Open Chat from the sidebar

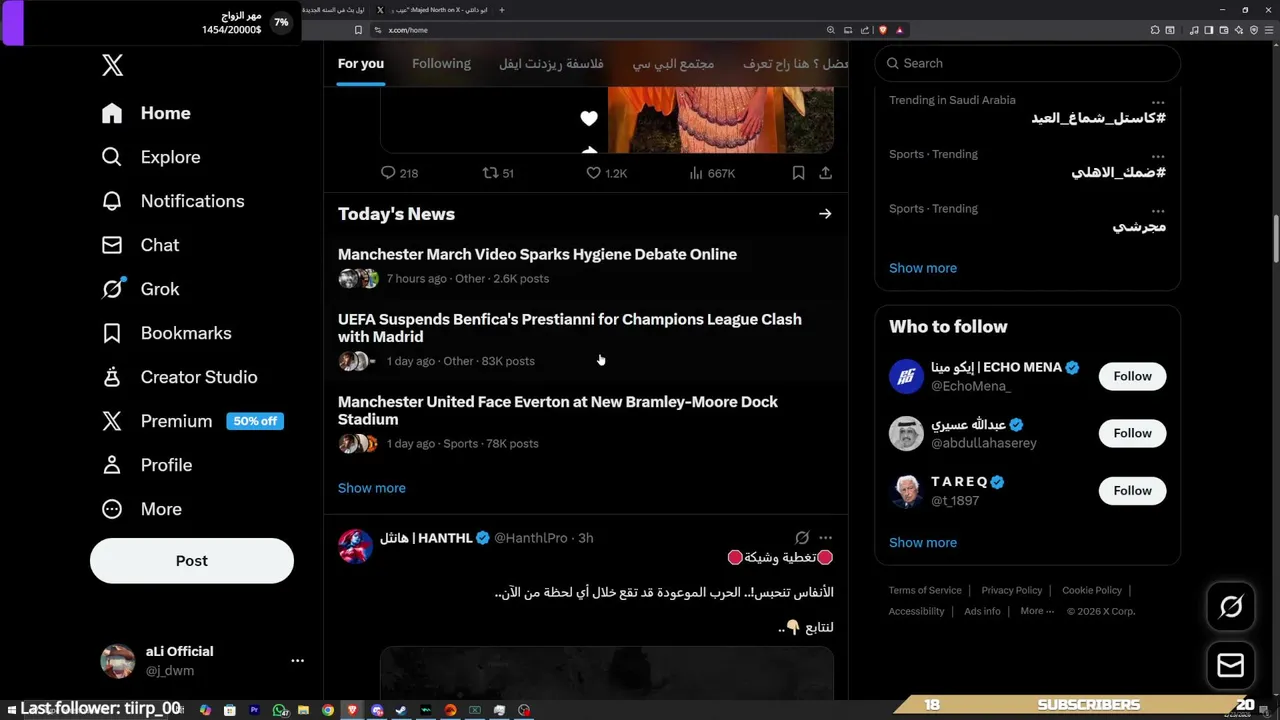point(140,245)
